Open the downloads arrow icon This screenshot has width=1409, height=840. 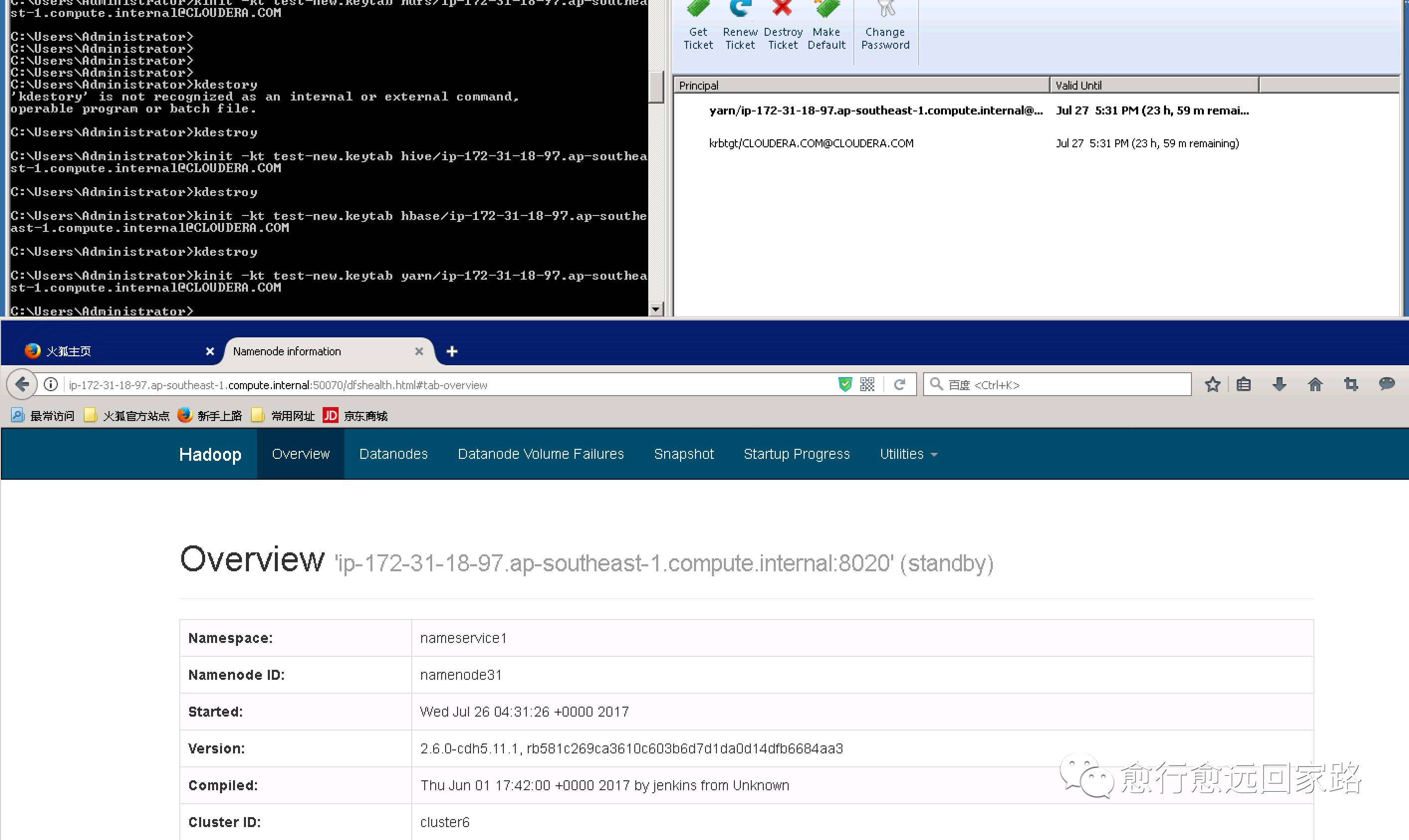(1280, 384)
